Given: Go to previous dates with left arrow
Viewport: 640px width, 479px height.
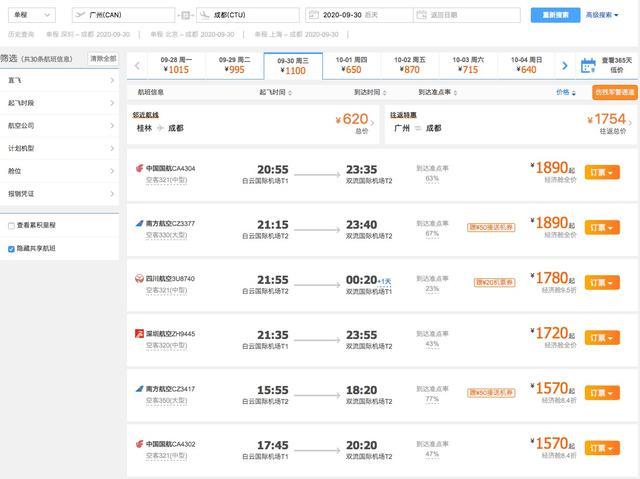Looking at the screenshot, I should [x=137, y=65].
